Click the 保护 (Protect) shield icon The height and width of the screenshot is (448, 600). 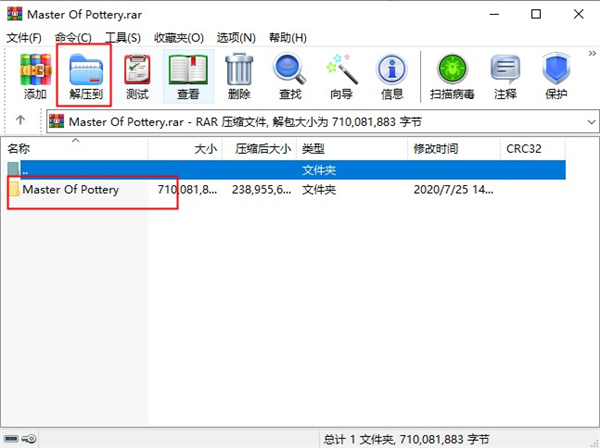(x=556, y=77)
